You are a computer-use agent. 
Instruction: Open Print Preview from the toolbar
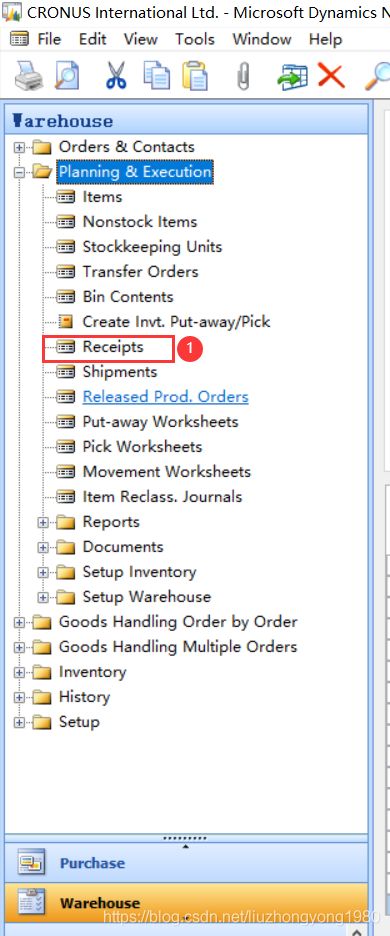click(66, 75)
